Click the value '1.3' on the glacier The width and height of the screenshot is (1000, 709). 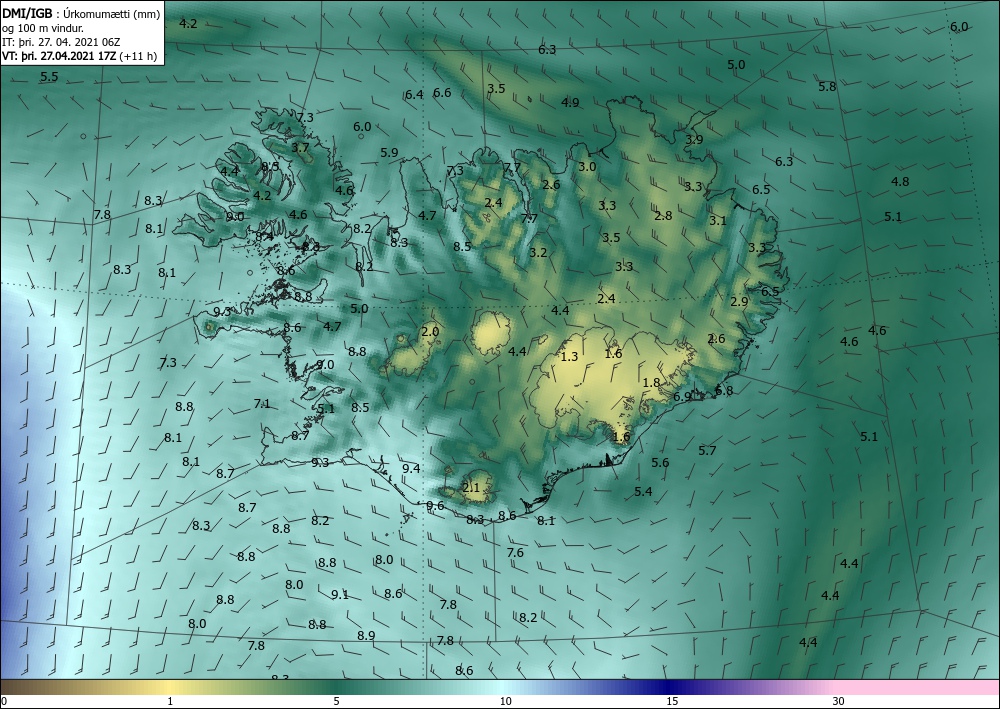coord(569,356)
